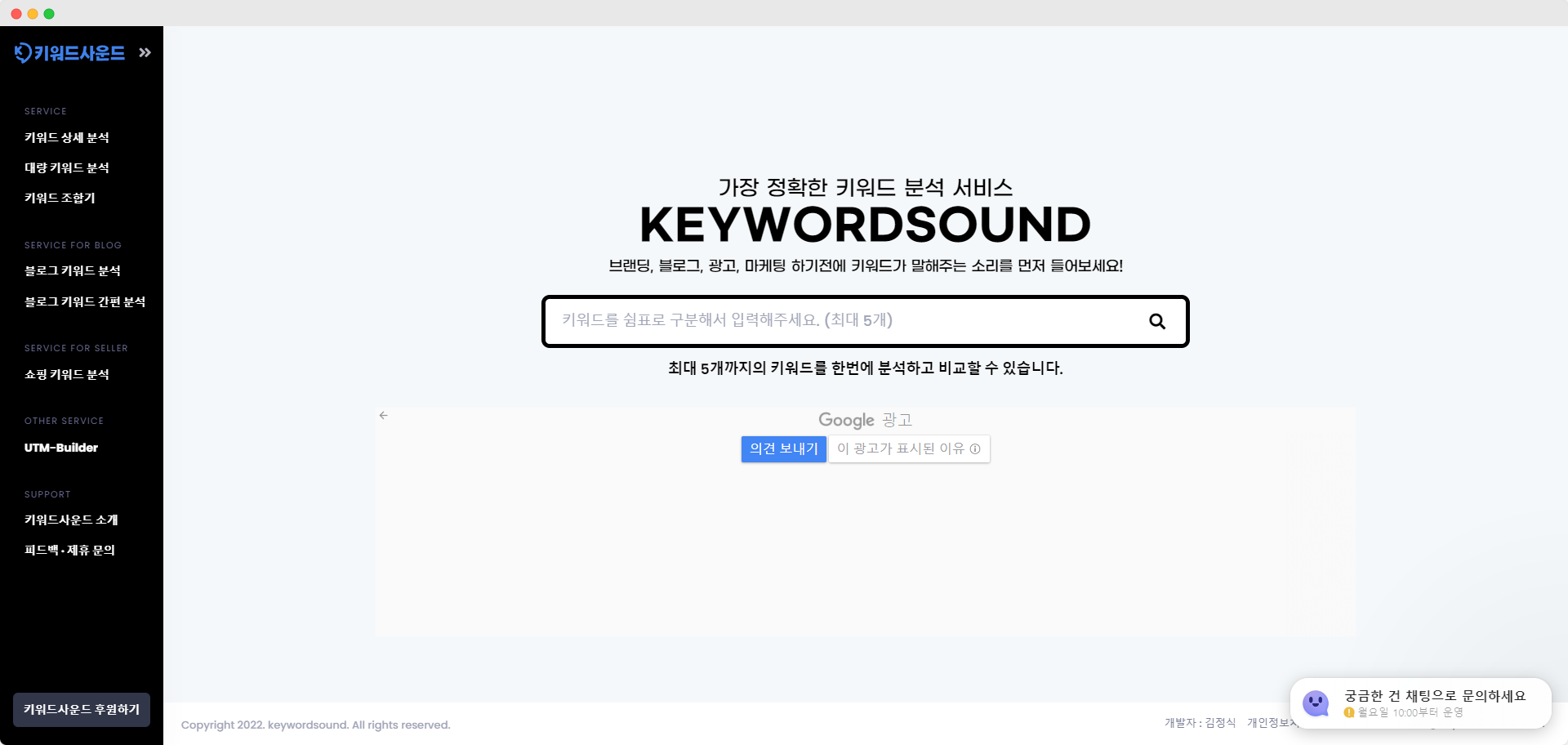Click the Google 광고 label
The image size is (1568, 745).
(866, 420)
